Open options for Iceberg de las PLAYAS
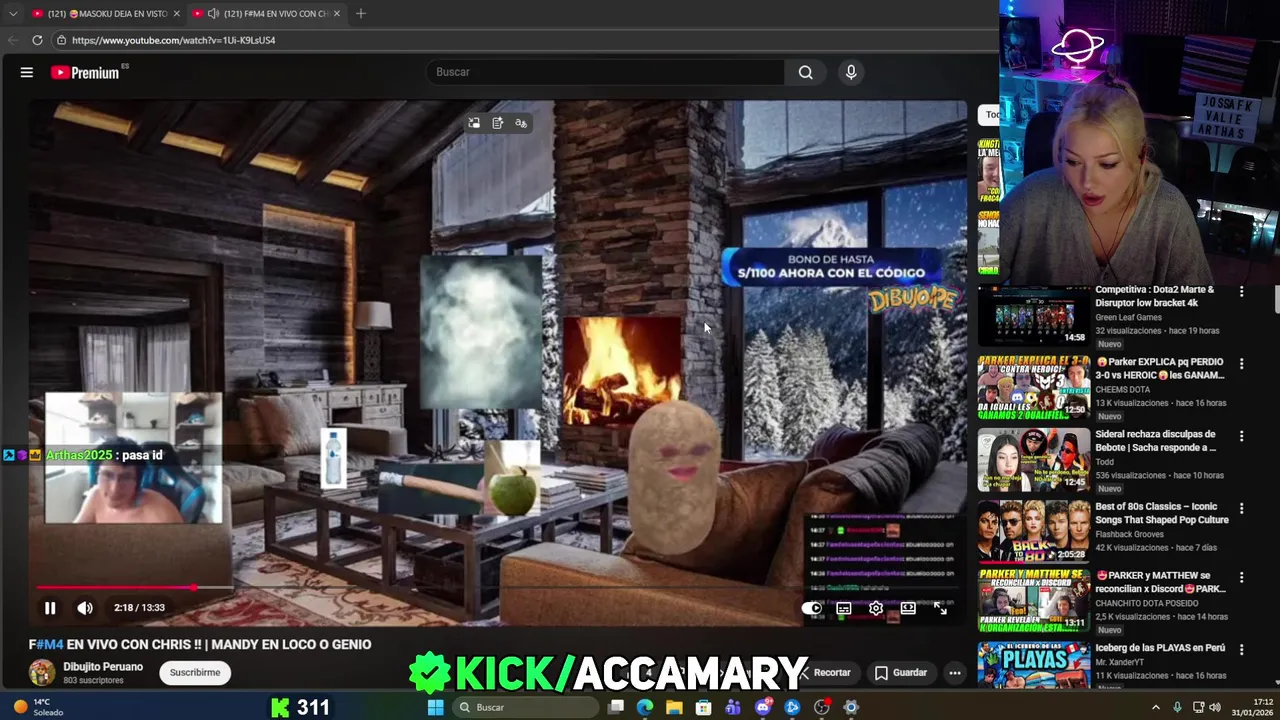1280x720 pixels. [1241, 650]
